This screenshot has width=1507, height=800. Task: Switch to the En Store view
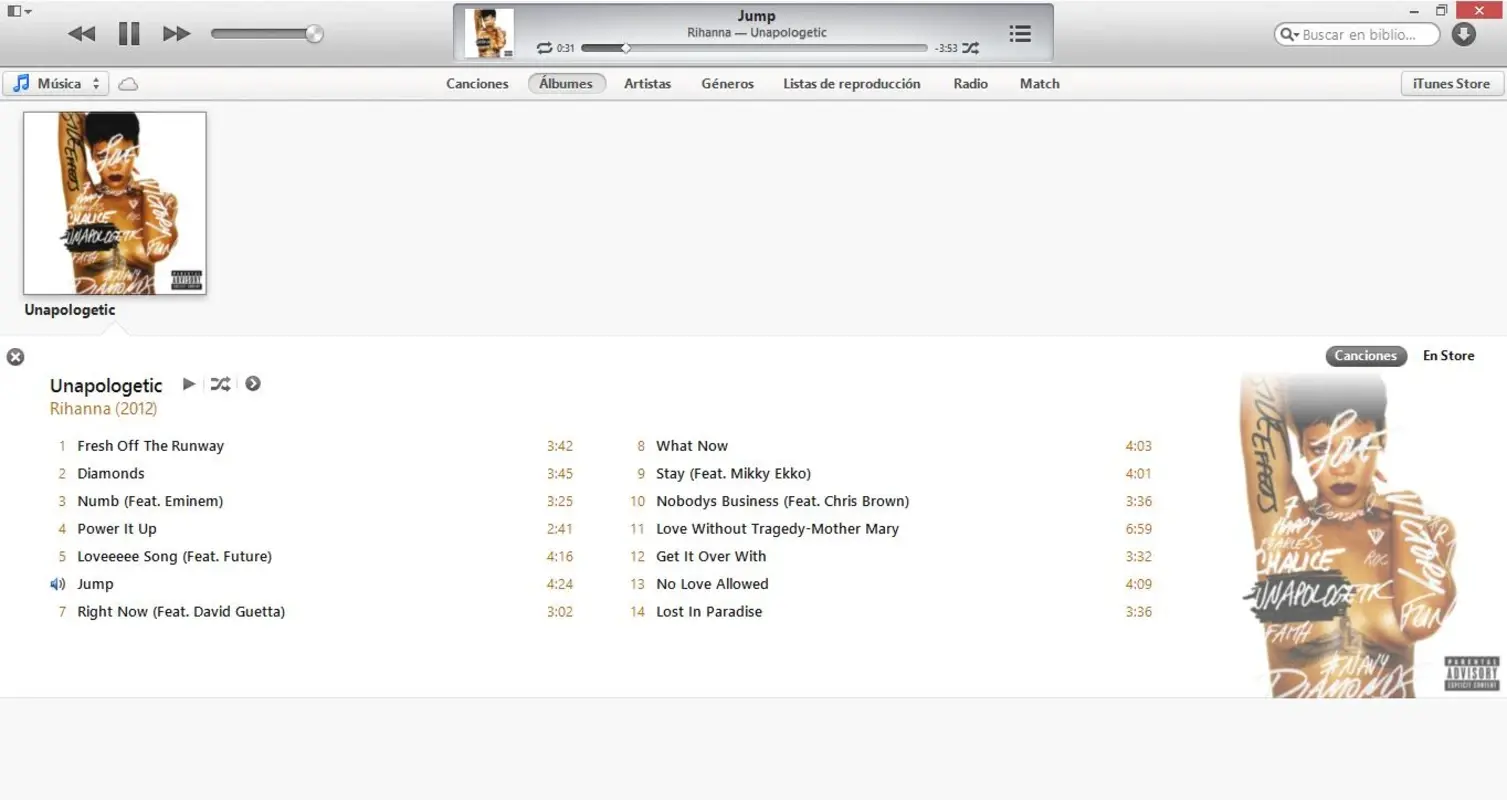click(1447, 355)
